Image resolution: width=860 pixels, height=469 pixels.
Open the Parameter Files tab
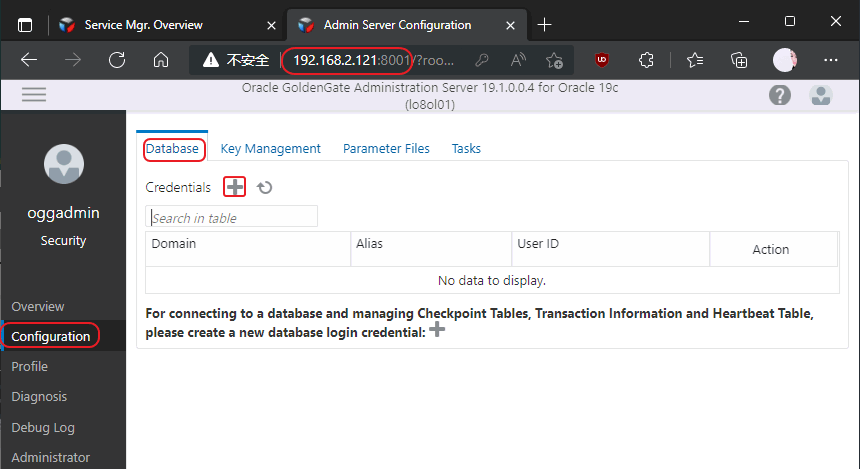point(386,148)
